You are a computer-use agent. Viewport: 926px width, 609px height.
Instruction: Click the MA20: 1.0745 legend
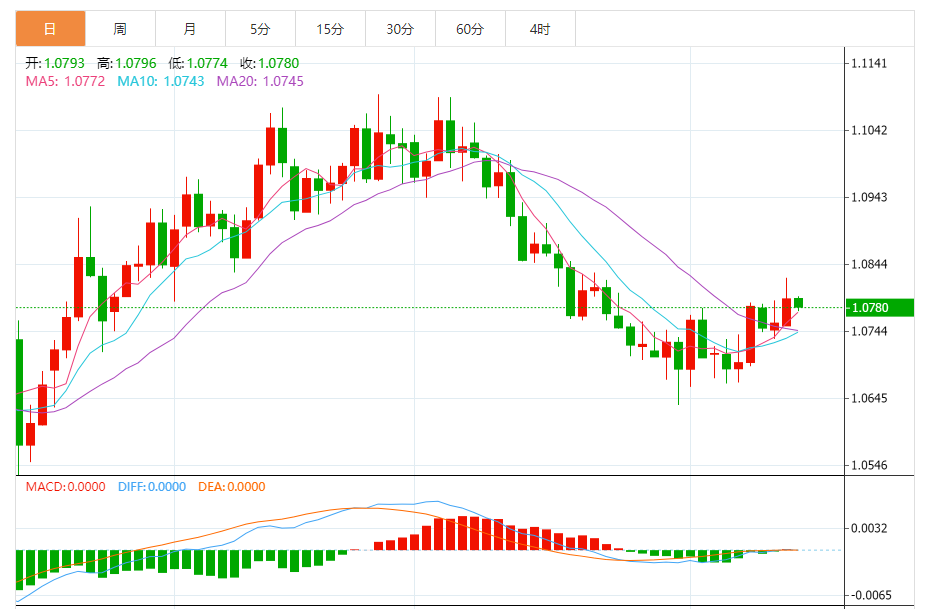(x=260, y=82)
